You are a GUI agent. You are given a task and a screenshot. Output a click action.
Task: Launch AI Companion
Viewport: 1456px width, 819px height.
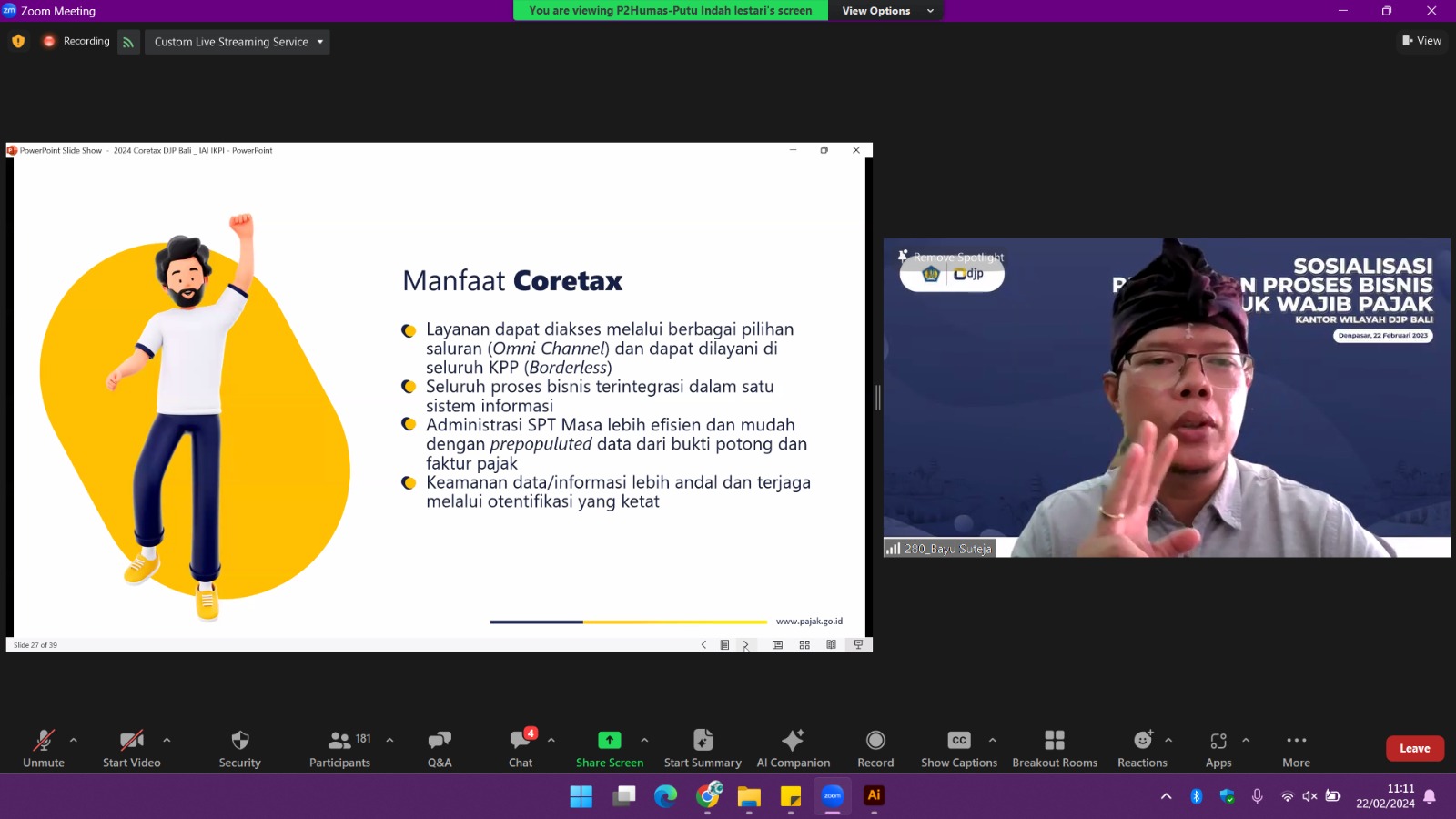793,748
